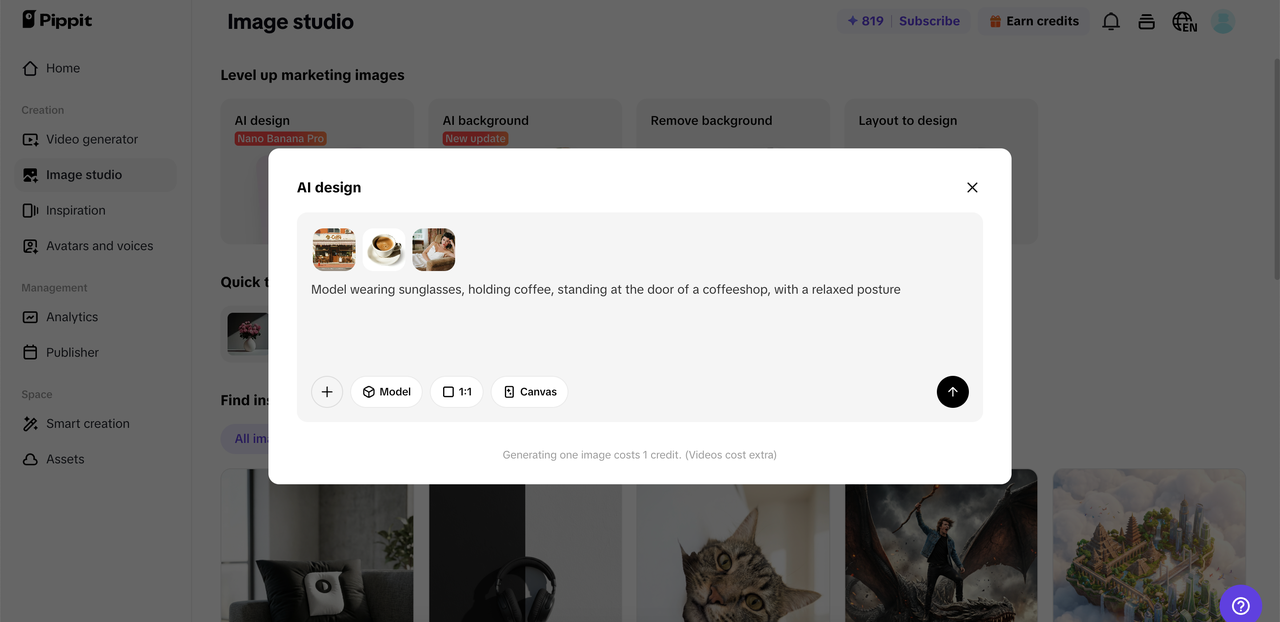The height and width of the screenshot is (622, 1280).
Task: Click the Pippit logo
Action: click(57, 19)
